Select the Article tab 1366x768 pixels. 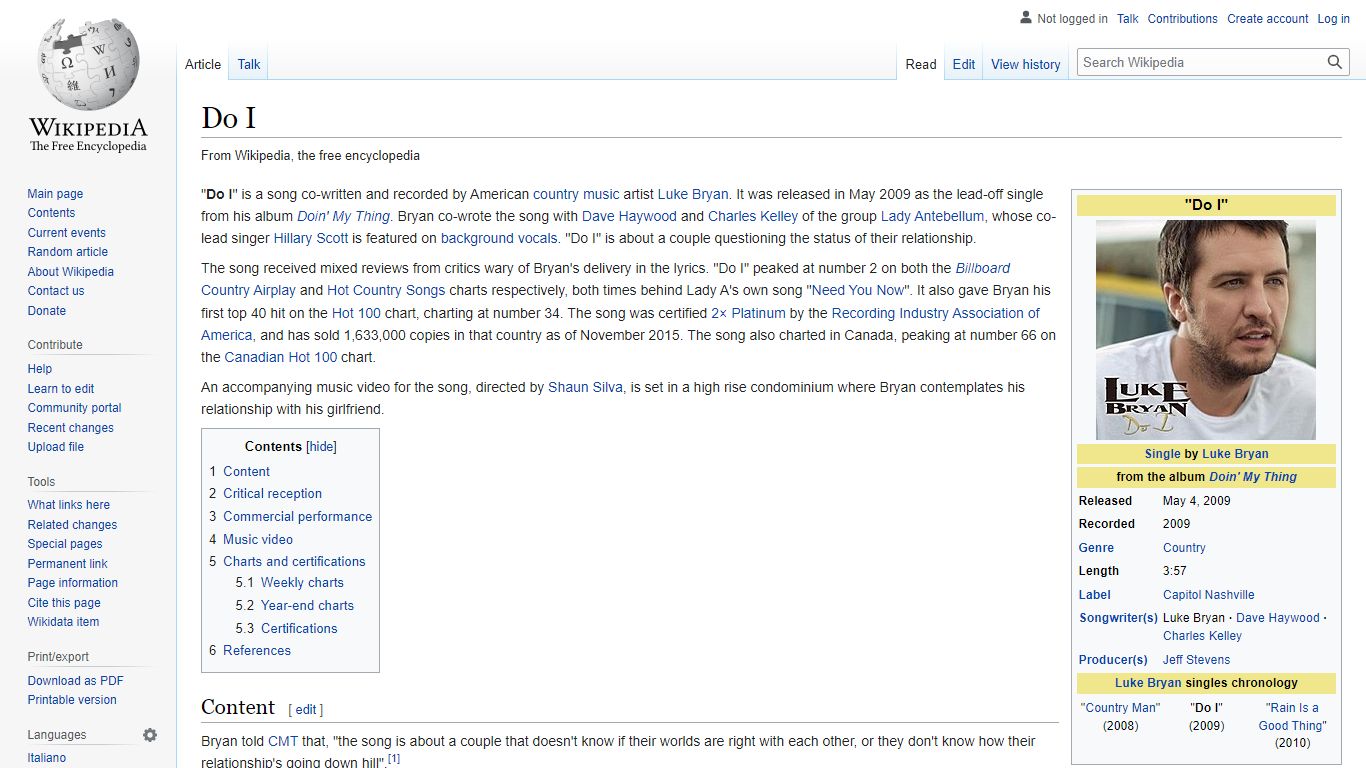click(203, 64)
